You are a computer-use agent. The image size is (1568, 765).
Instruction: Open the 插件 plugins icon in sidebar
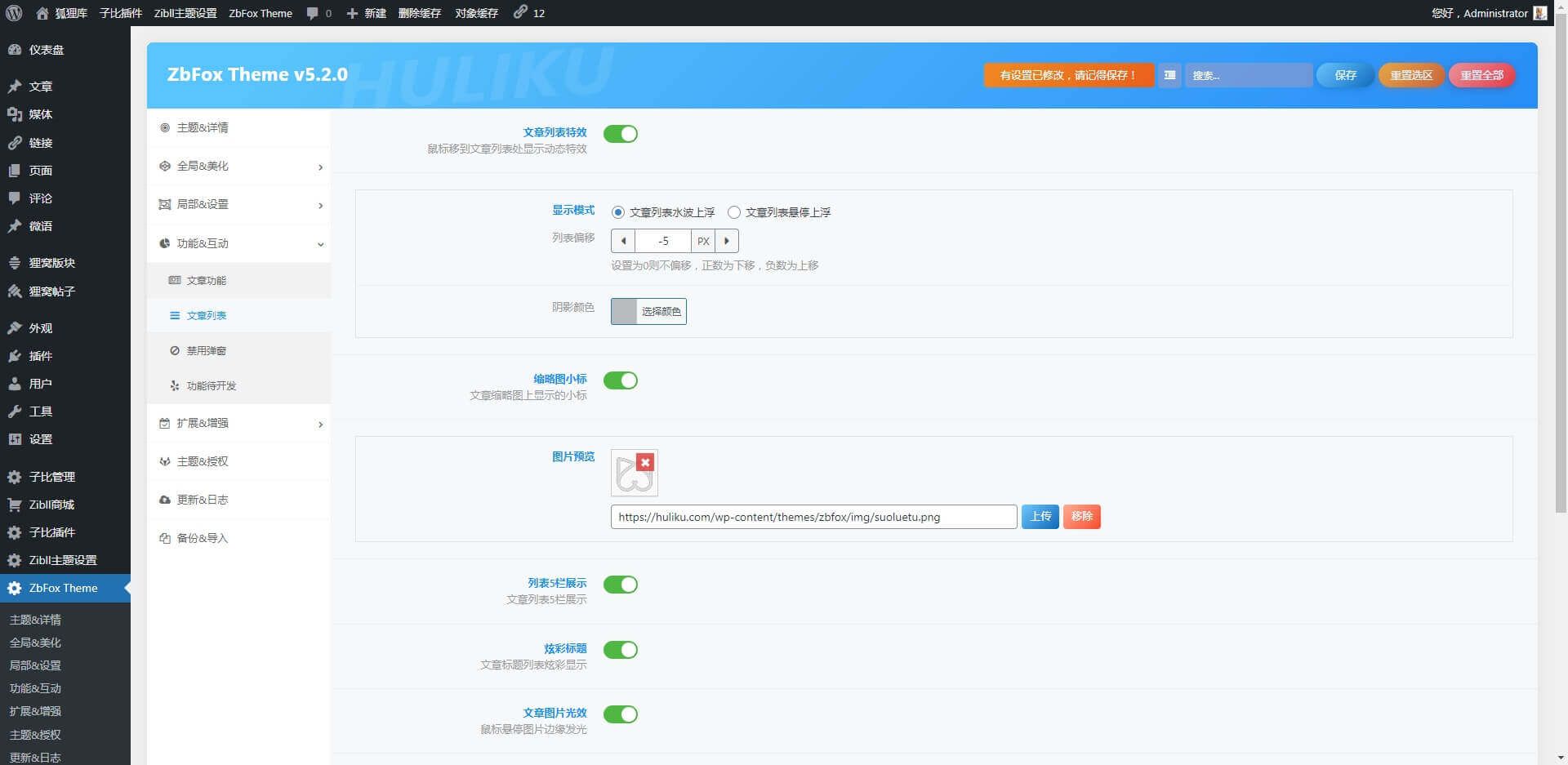[15, 356]
